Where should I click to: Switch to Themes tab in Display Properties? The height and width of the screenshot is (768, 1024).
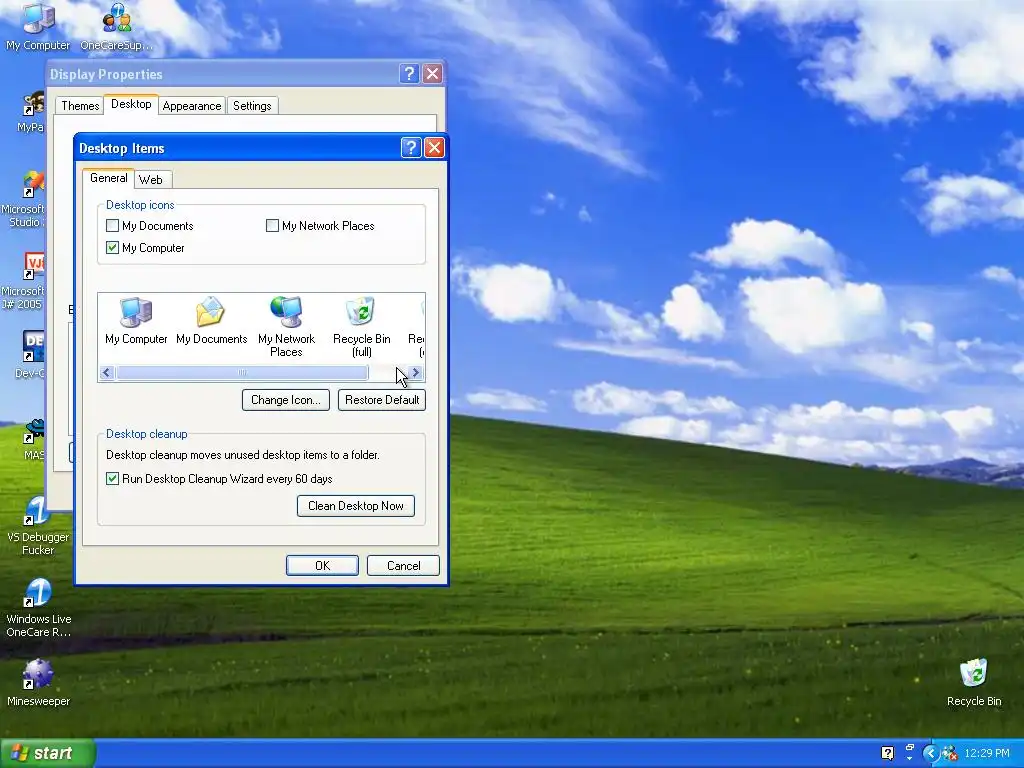click(80, 106)
